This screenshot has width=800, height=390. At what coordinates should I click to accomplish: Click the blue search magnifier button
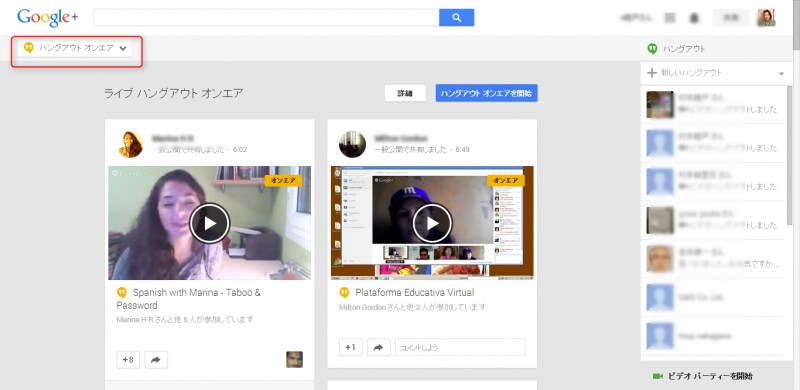click(x=457, y=18)
